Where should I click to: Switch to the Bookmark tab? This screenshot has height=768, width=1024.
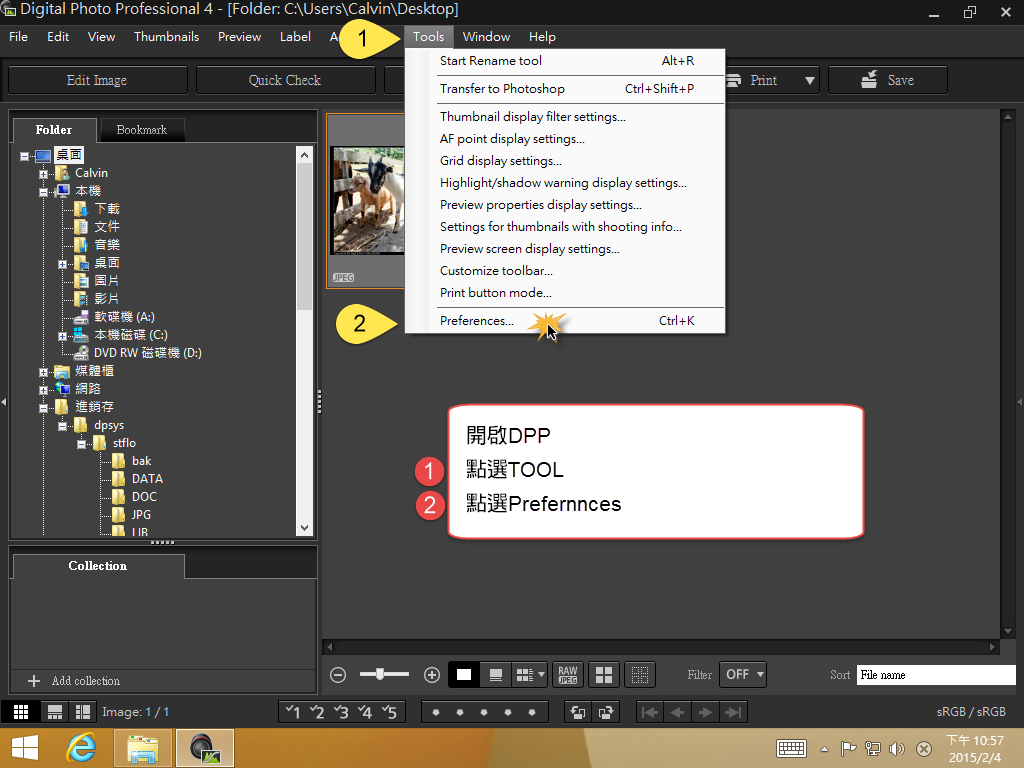pos(142,130)
